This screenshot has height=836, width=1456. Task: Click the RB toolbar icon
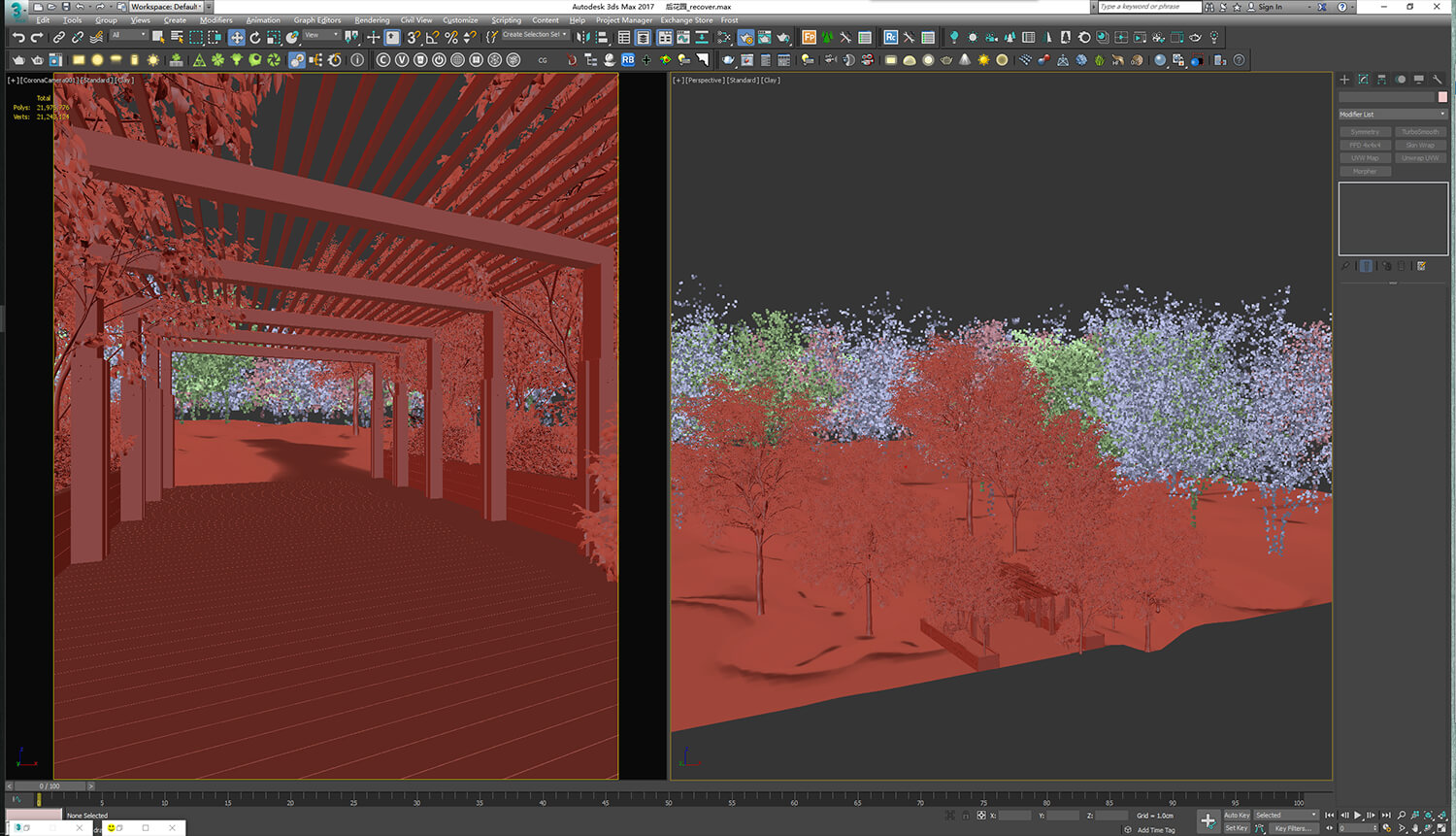(x=628, y=60)
